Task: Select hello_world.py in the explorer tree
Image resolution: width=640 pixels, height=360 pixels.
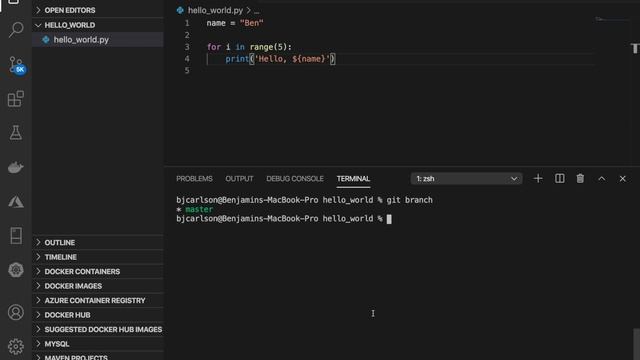Action: click(x=98, y=40)
